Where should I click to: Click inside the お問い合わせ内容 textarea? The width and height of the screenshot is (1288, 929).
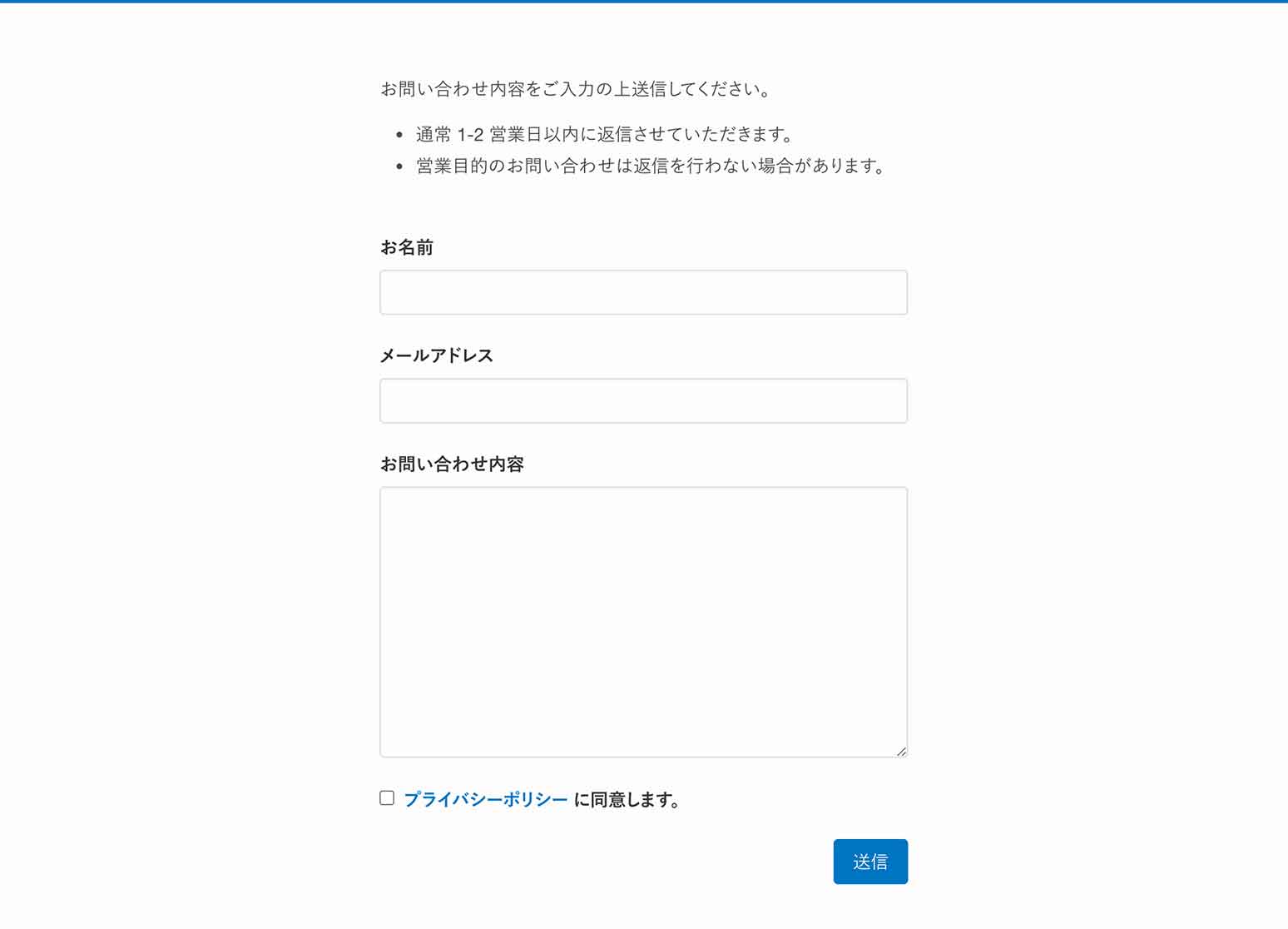643,622
